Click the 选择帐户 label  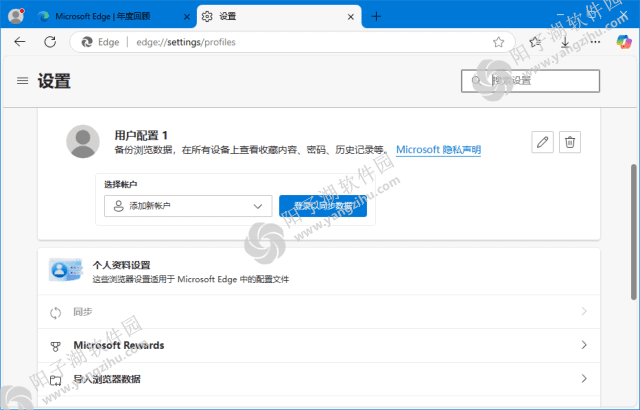click(x=120, y=184)
